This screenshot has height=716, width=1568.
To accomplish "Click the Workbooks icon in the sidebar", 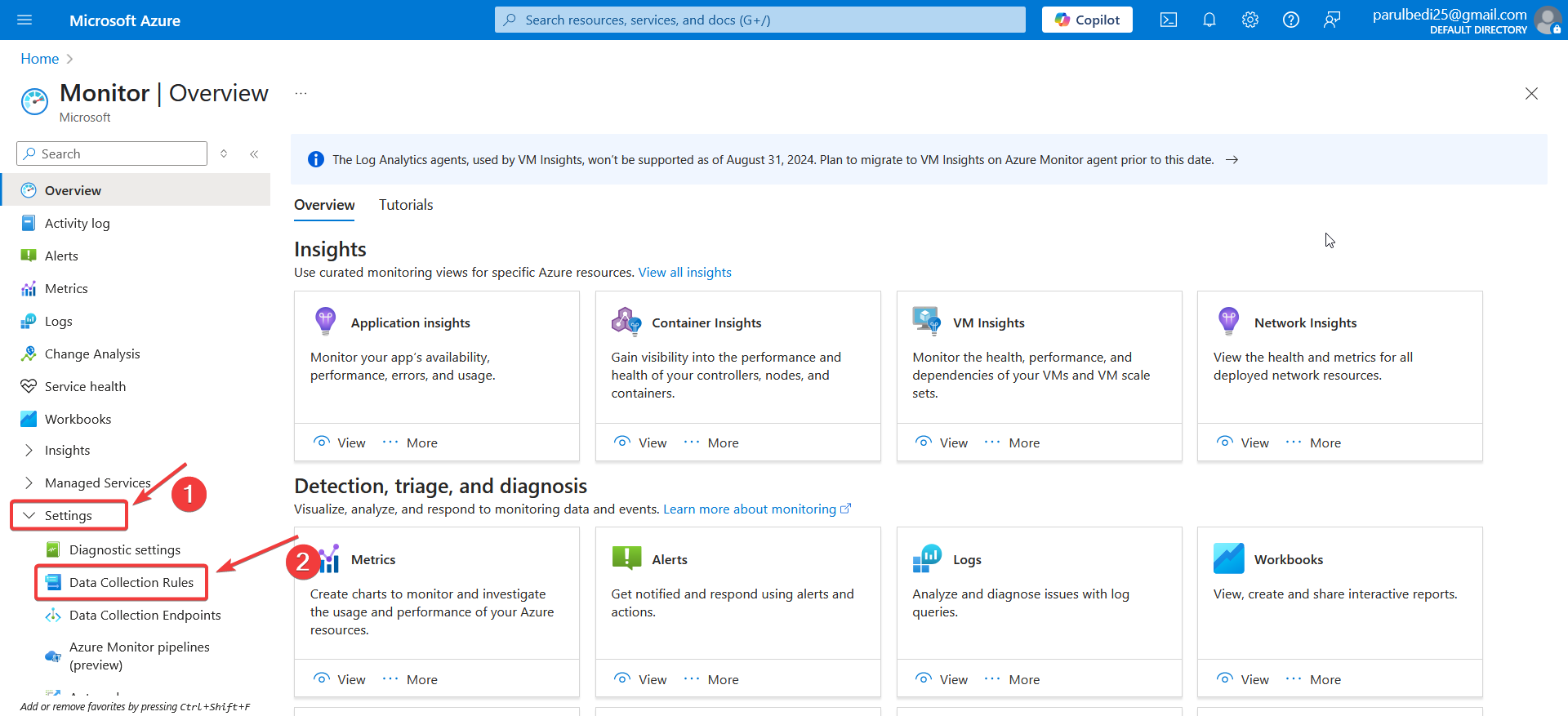I will pyautogui.click(x=29, y=419).
